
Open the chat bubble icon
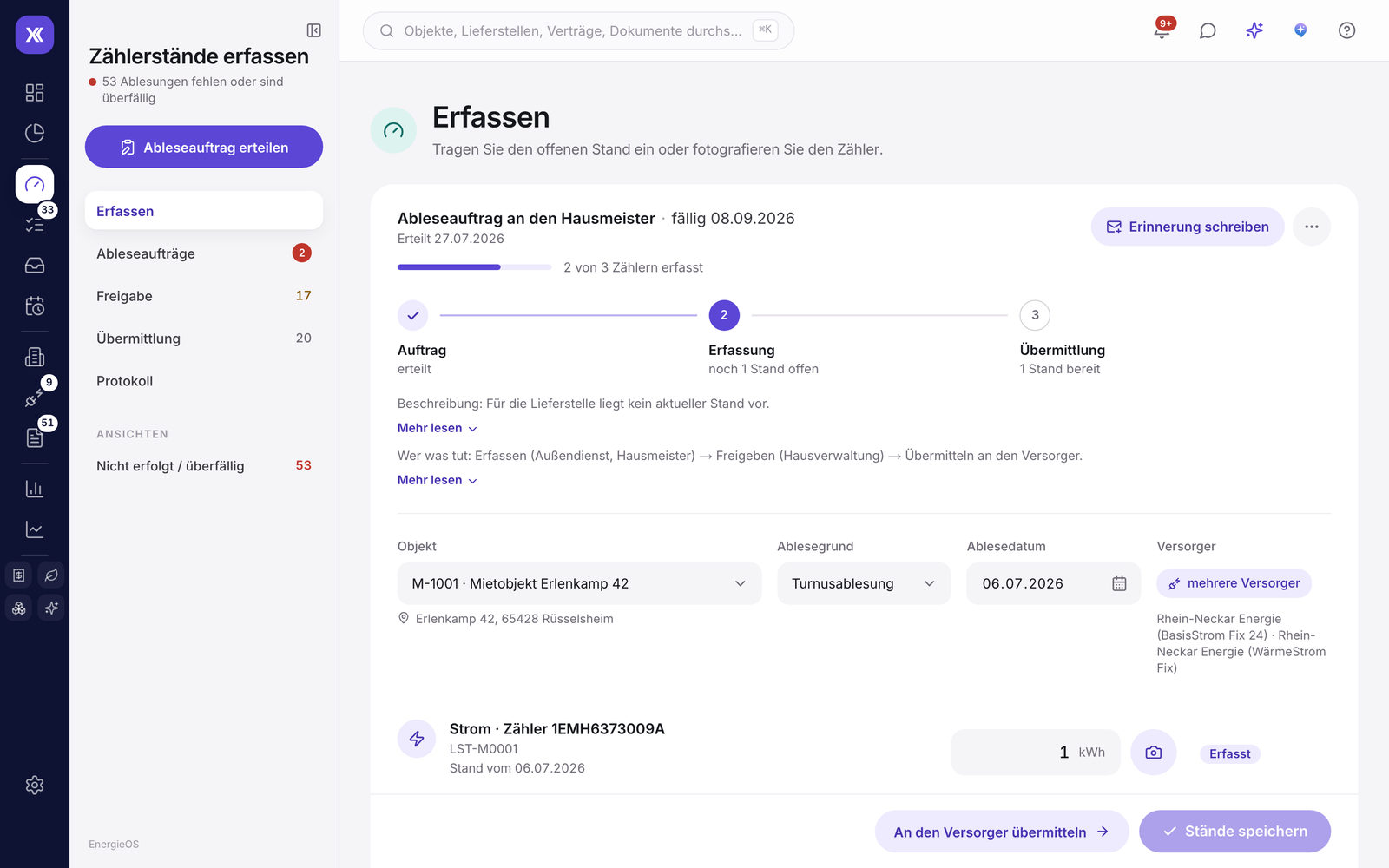1208,30
